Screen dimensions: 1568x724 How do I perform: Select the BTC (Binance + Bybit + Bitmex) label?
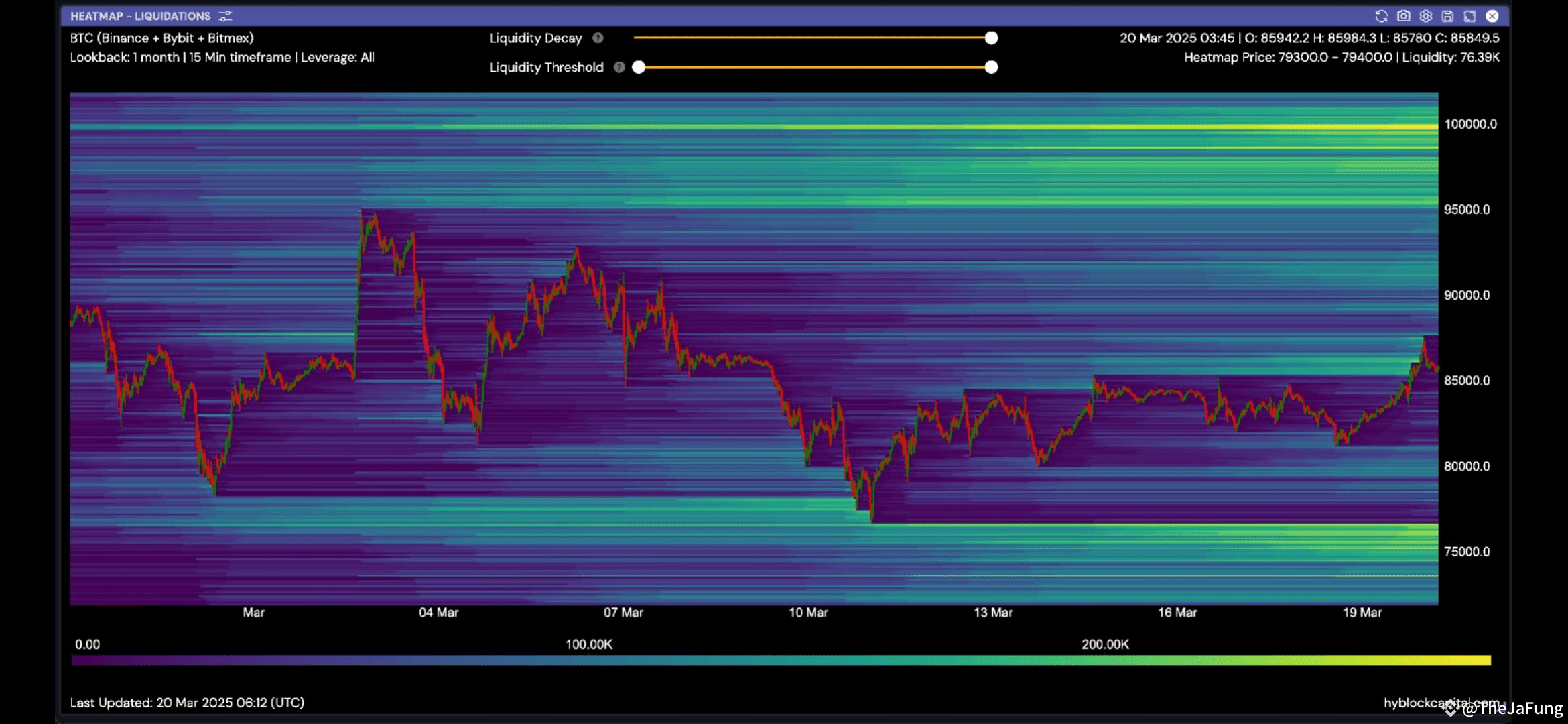[161, 38]
